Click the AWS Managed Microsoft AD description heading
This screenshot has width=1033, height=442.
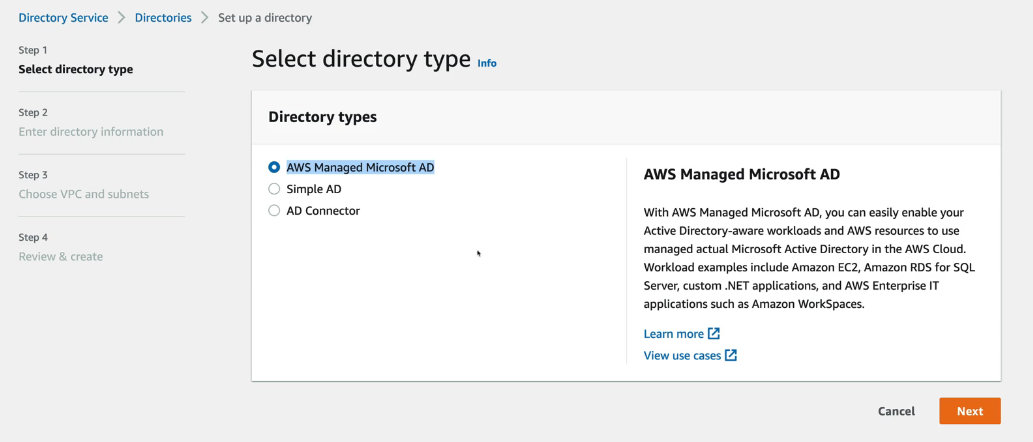741,175
